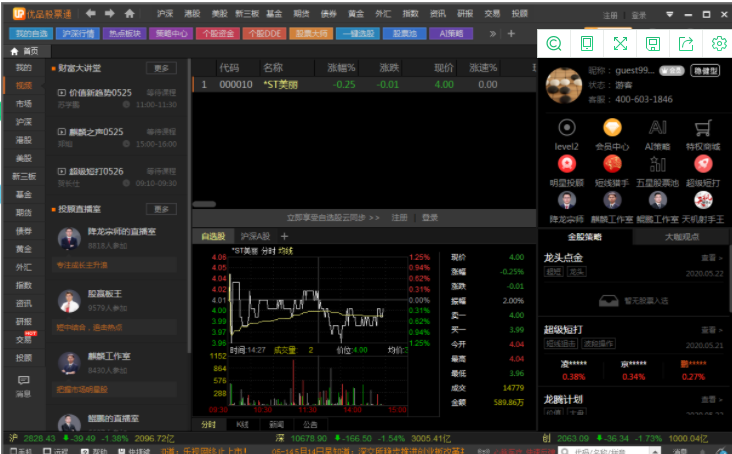Open the 会员中心 diamond icon
This screenshot has width=732, height=454.
click(611, 128)
